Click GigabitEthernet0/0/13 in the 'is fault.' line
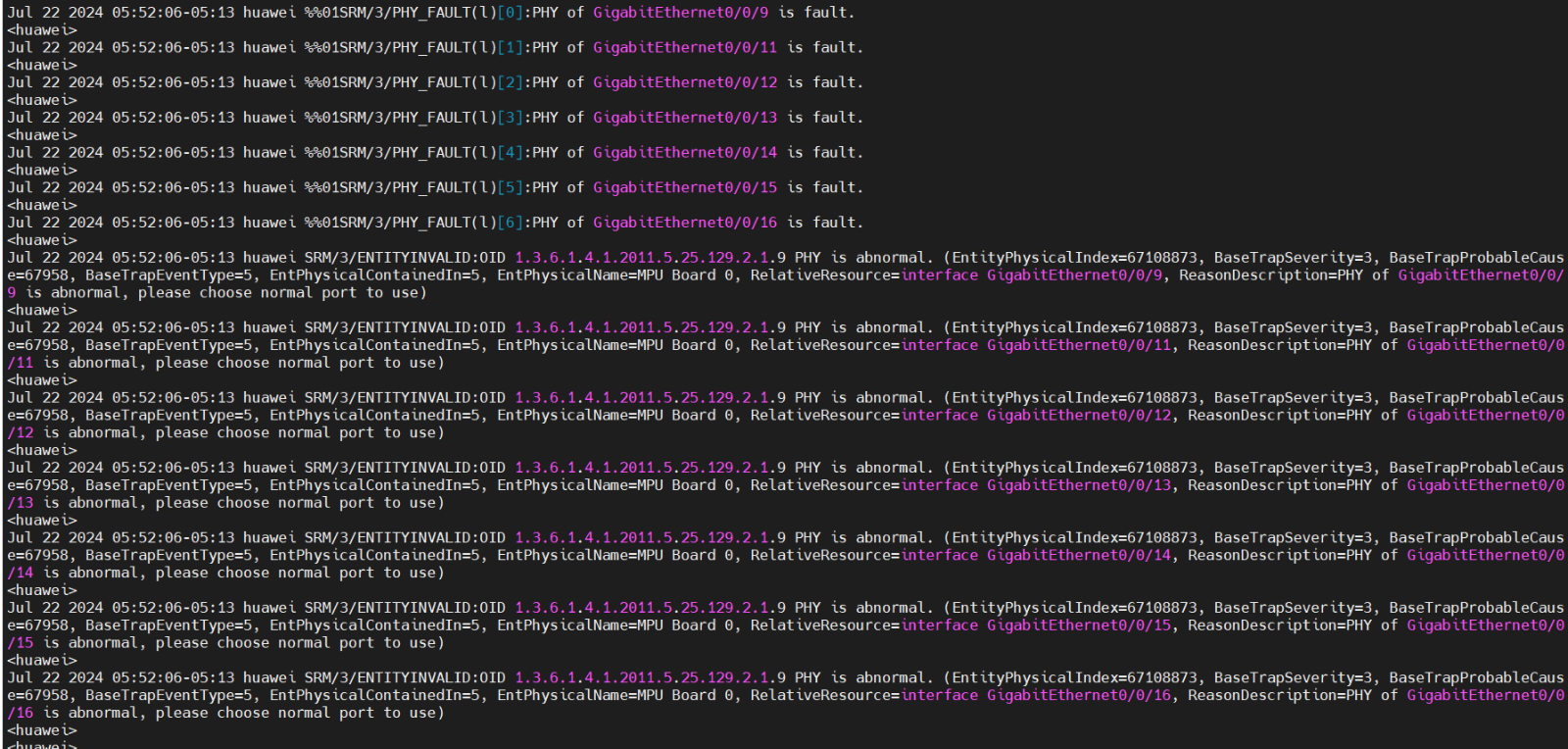 (685, 118)
